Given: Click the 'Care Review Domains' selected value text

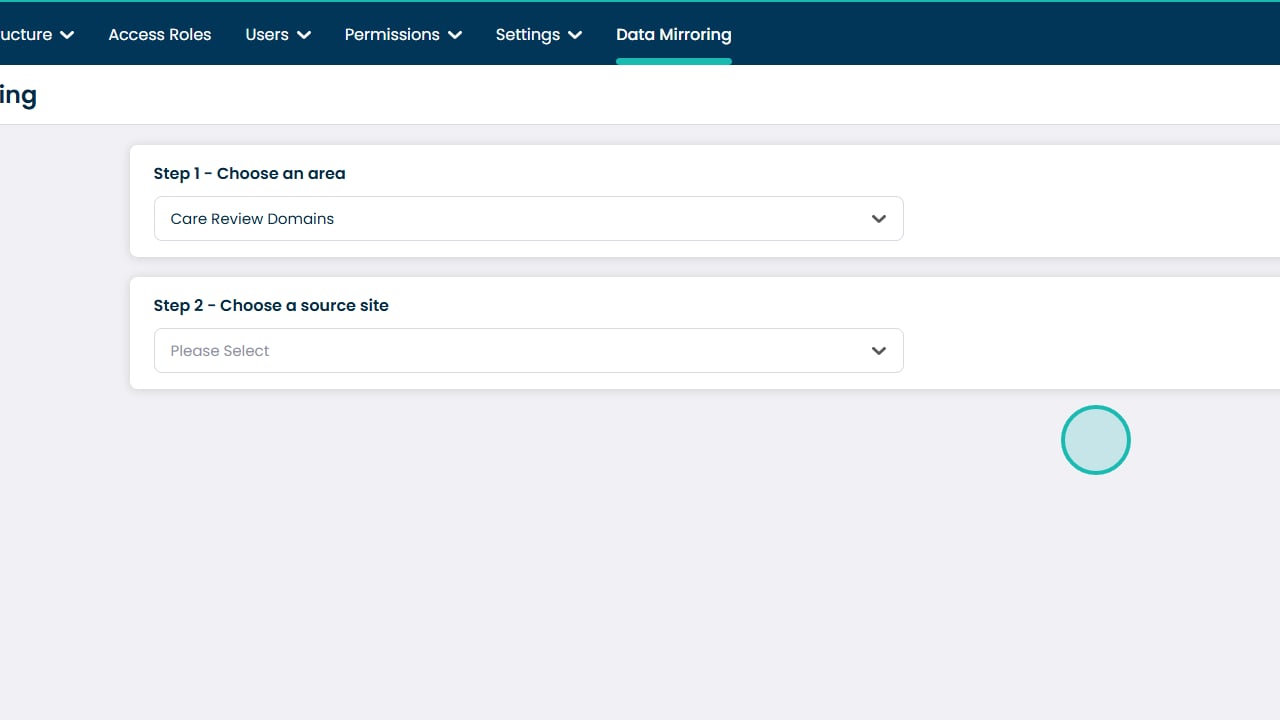Looking at the screenshot, I should [x=252, y=219].
